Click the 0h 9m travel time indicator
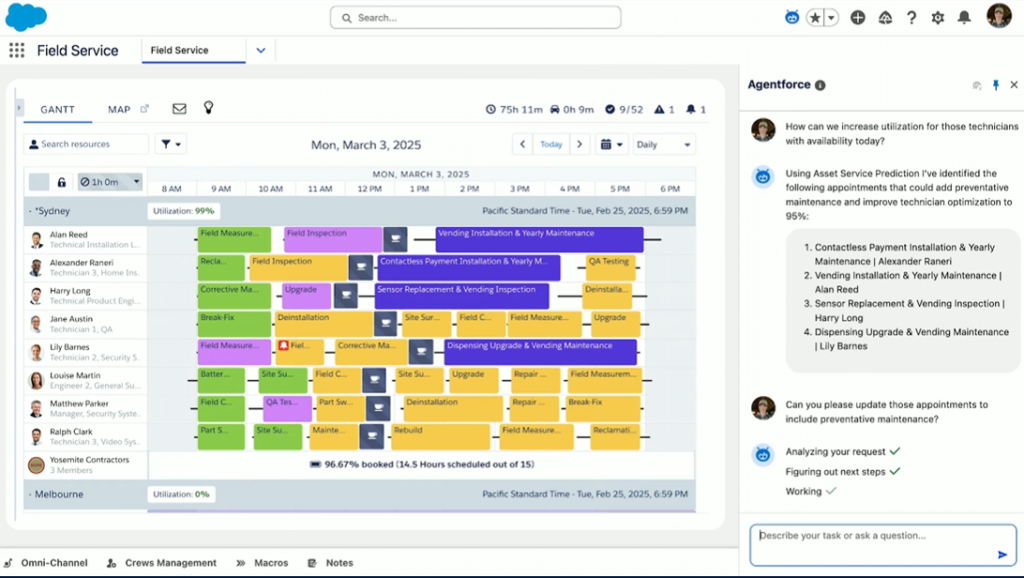 572,110
